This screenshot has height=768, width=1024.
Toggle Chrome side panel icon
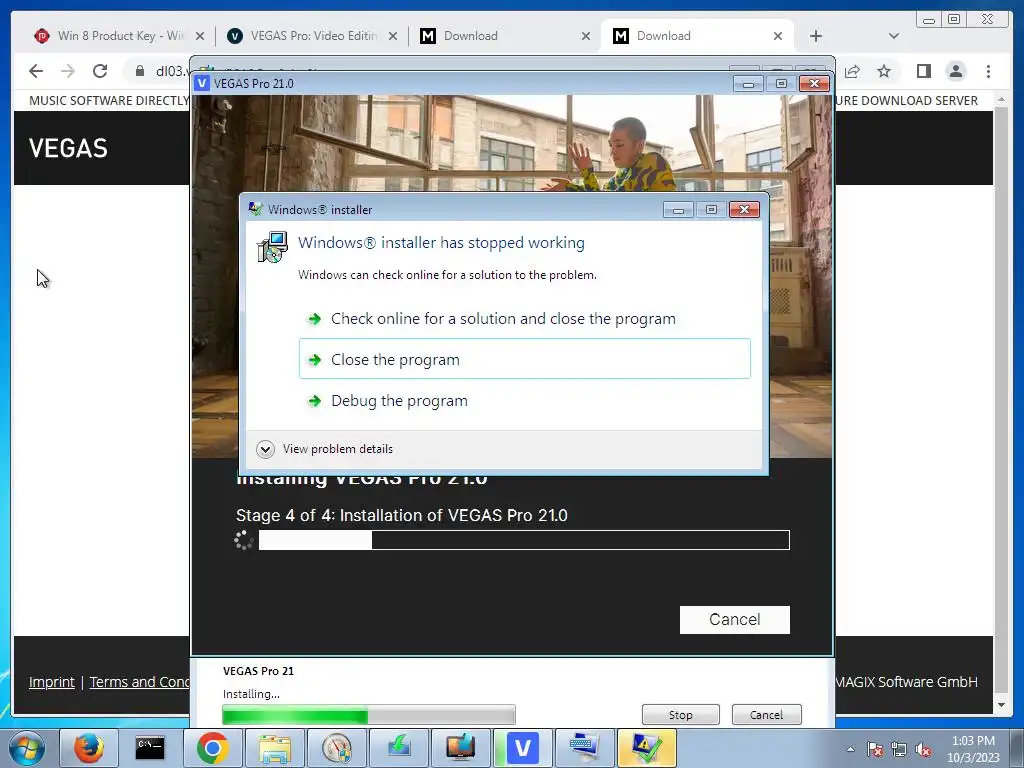tap(923, 71)
